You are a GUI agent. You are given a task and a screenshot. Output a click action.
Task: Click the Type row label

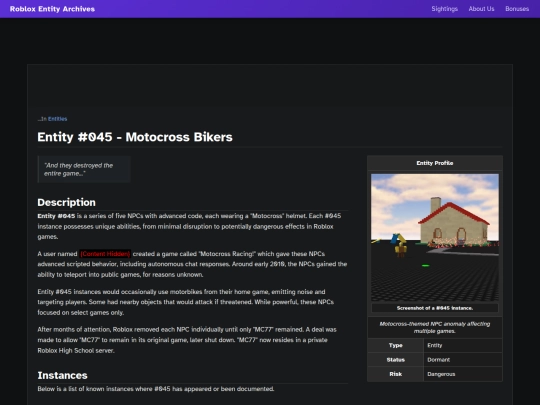[x=395, y=345]
